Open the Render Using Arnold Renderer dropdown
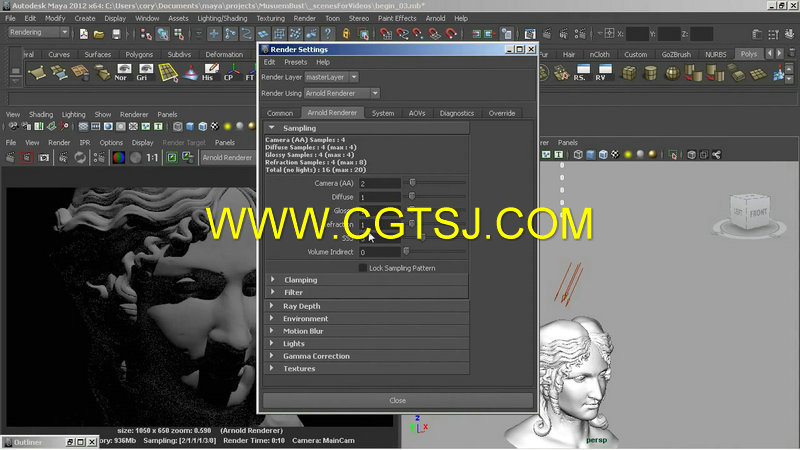The image size is (800, 450). 342,93
